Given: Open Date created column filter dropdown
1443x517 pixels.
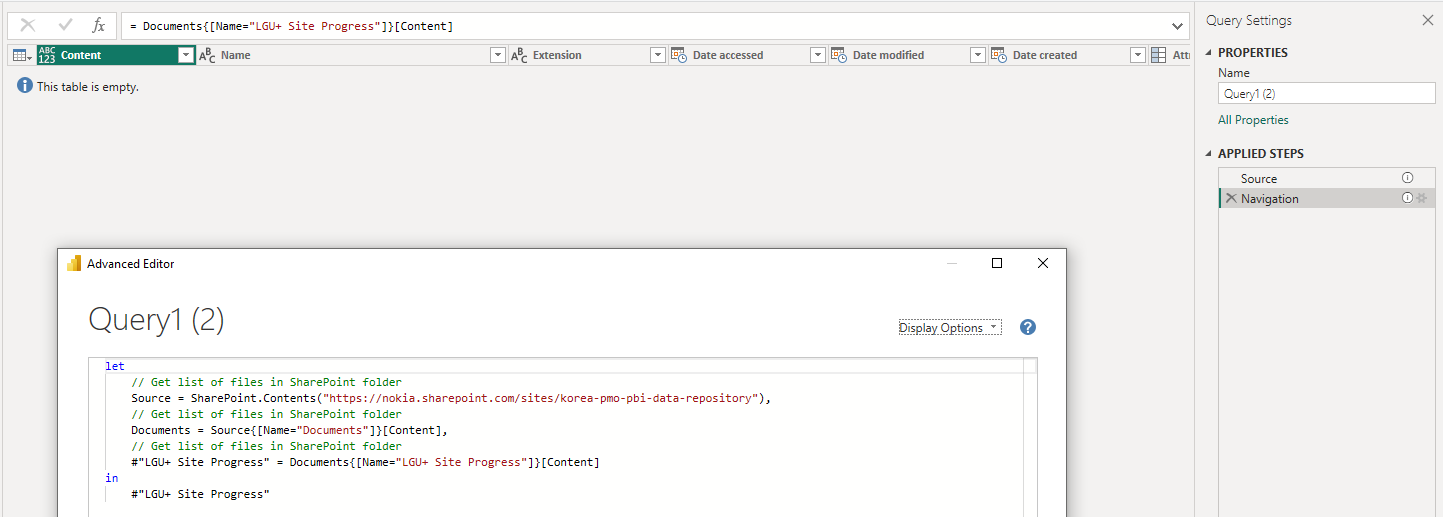Looking at the screenshot, I should click(x=1137, y=55).
